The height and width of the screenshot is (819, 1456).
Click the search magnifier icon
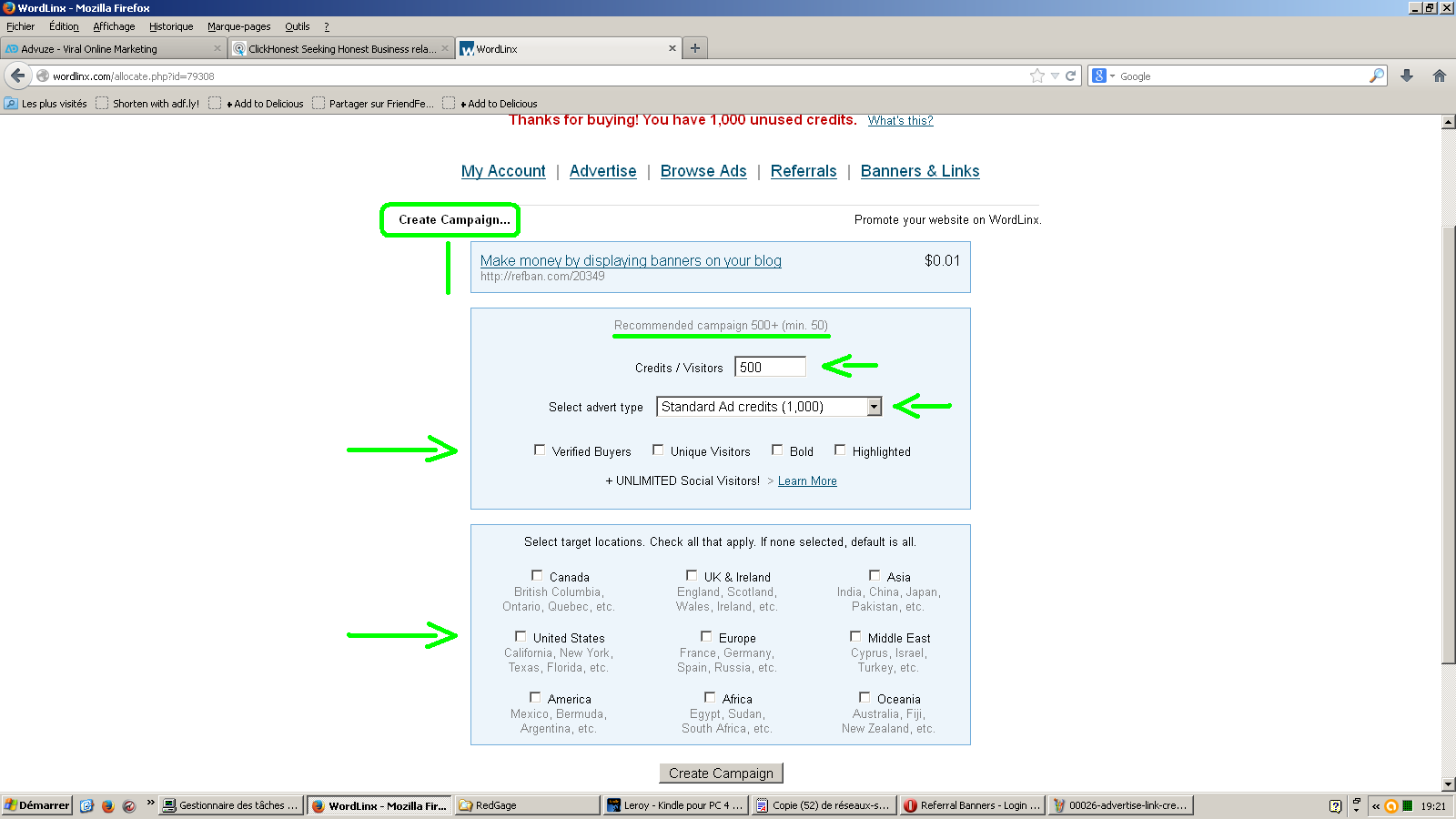tap(1376, 76)
